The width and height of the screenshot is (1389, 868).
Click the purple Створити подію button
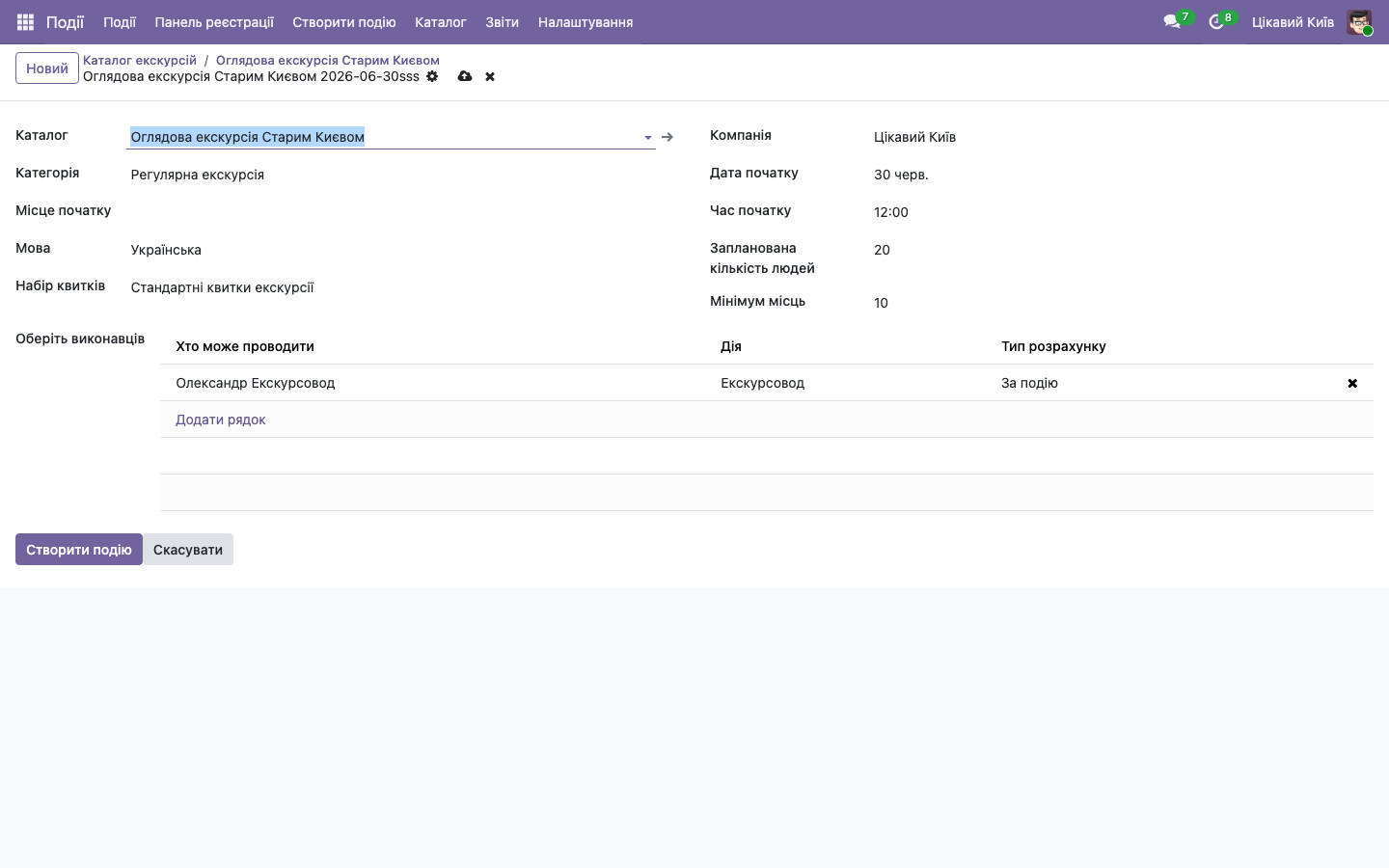[x=79, y=550]
